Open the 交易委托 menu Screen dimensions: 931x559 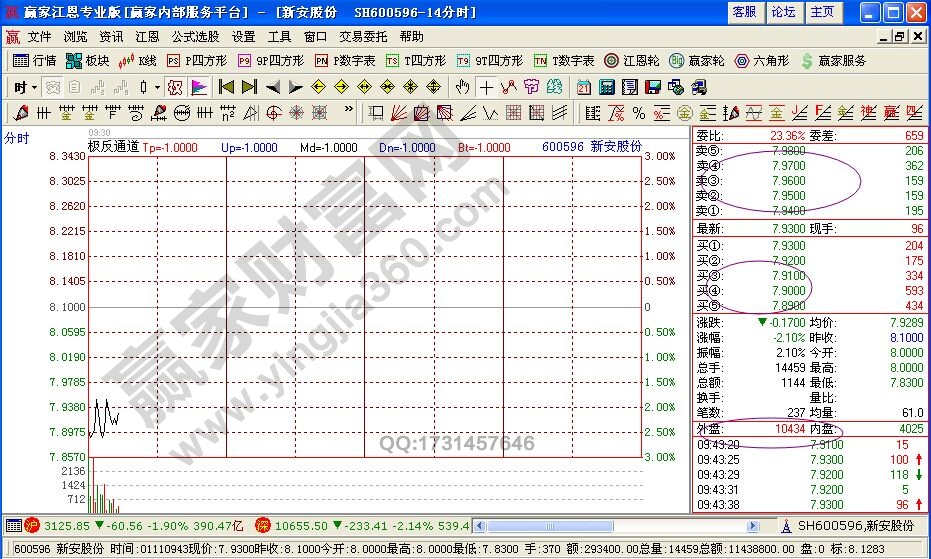(363, 36)
